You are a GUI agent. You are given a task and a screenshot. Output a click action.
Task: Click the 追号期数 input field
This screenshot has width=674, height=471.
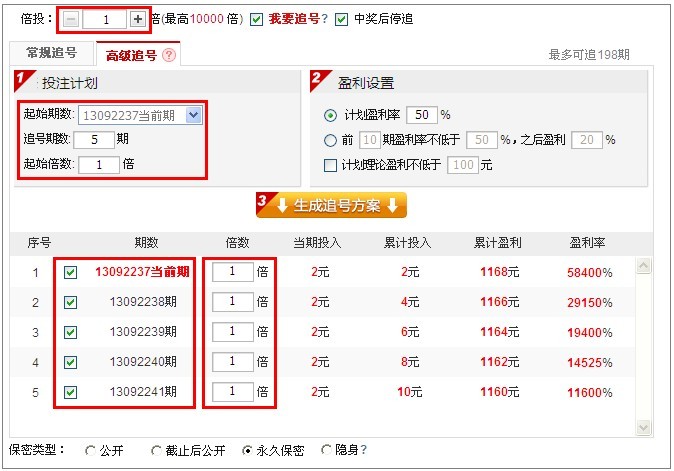pyautogui.click(x=94, y=140)
